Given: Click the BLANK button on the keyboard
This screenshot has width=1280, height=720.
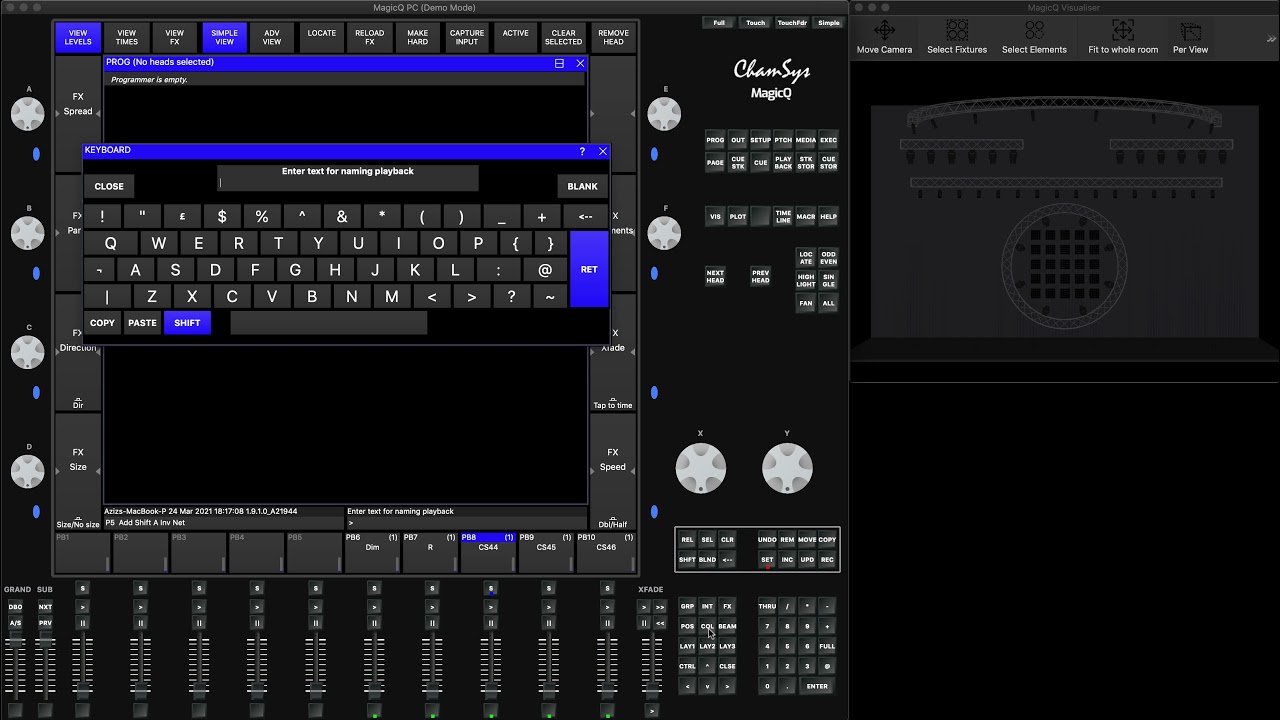Looking at the screenshot, I should pos(582,186).
